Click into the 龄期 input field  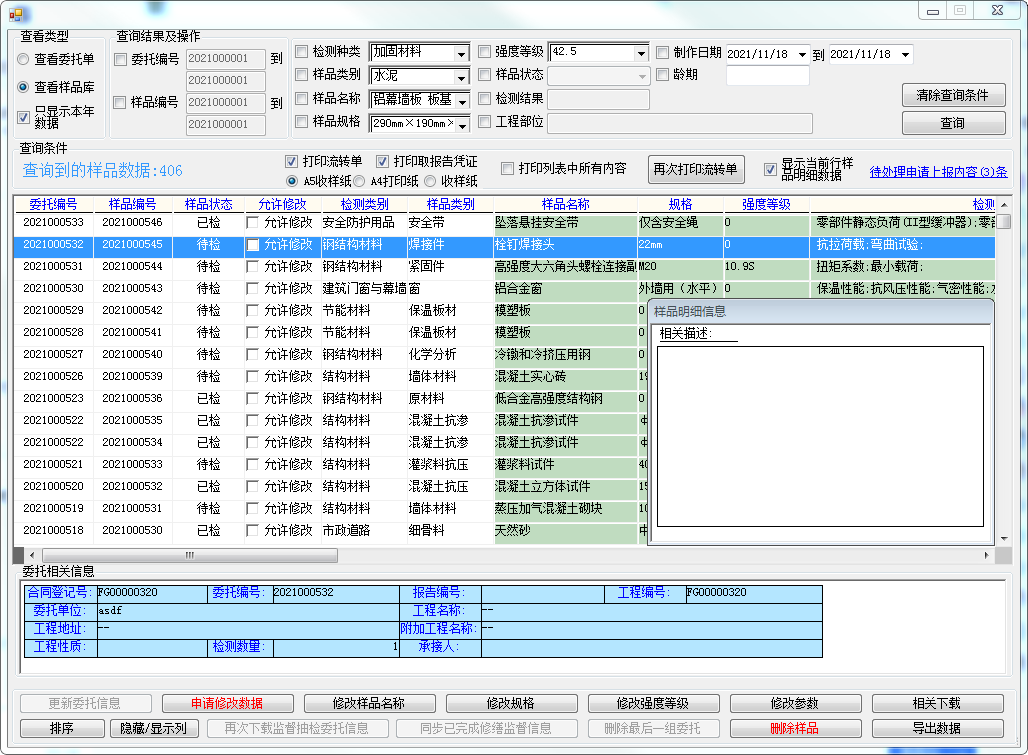767,75
